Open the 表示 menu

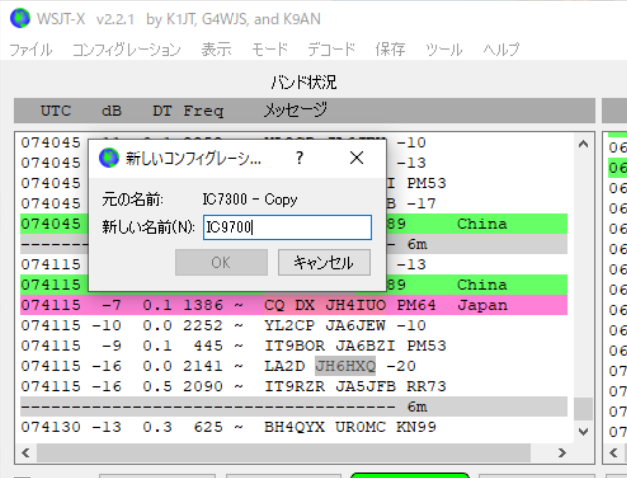click(x=216, y=50)
